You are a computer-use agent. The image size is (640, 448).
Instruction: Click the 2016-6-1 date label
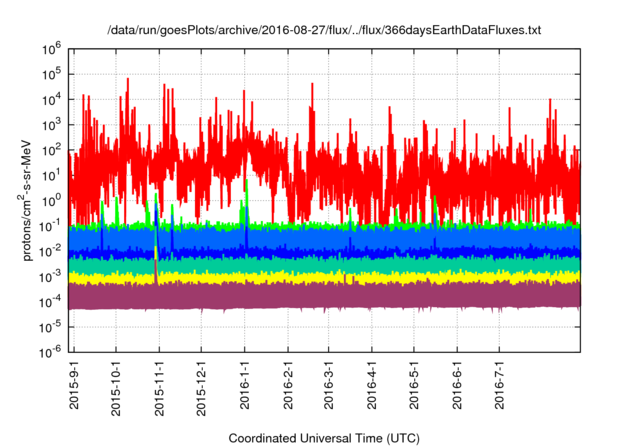click(x=457, y=385)
